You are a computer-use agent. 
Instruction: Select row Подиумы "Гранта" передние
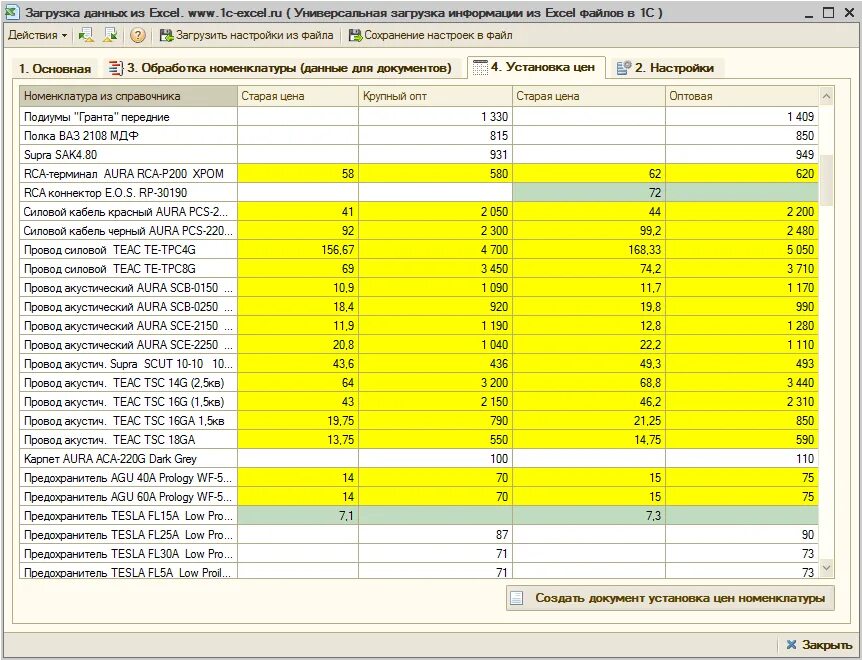pyautogui.click(x=419, y=117)
